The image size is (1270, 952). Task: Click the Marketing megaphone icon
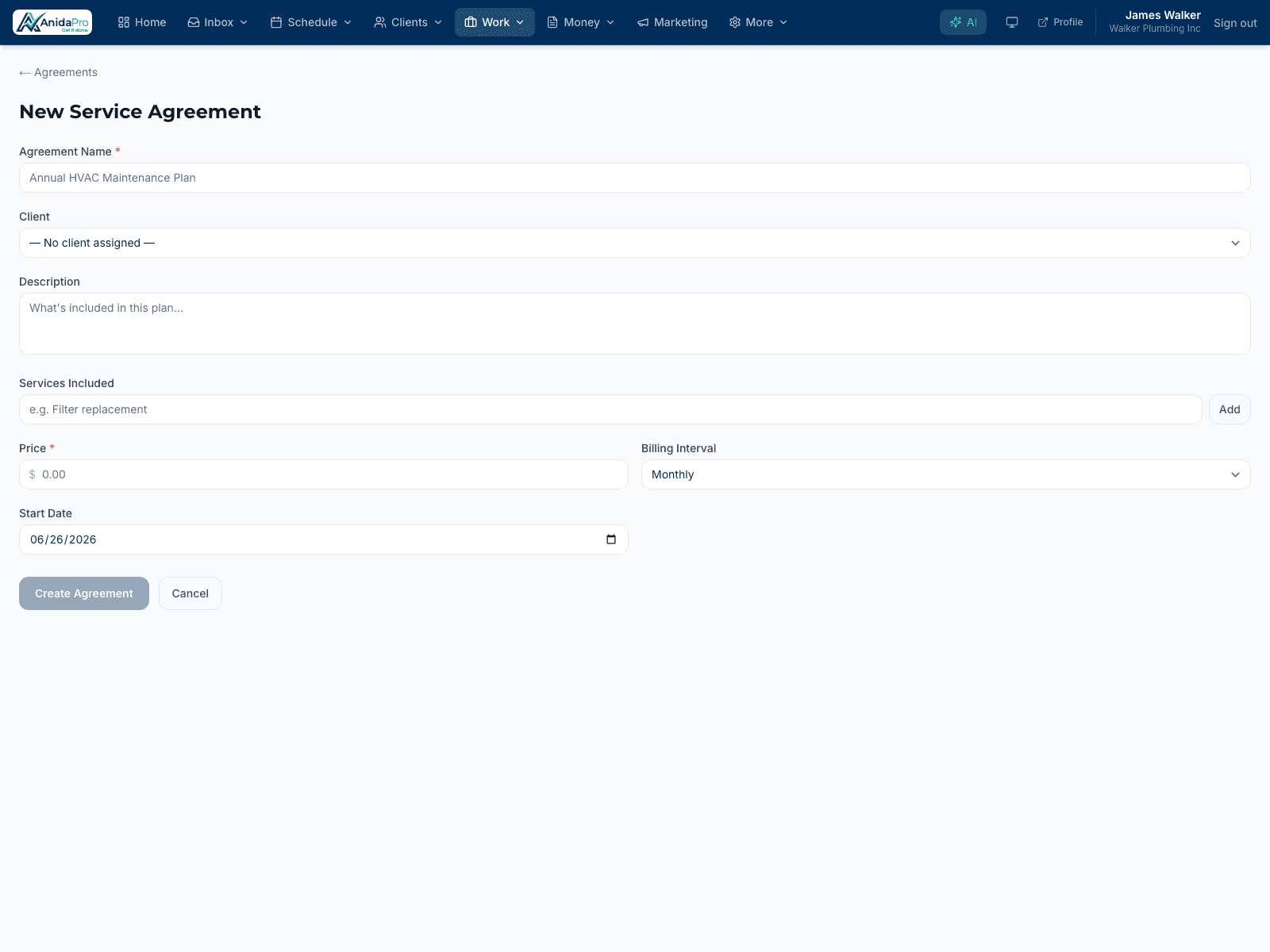click(643, 22)
